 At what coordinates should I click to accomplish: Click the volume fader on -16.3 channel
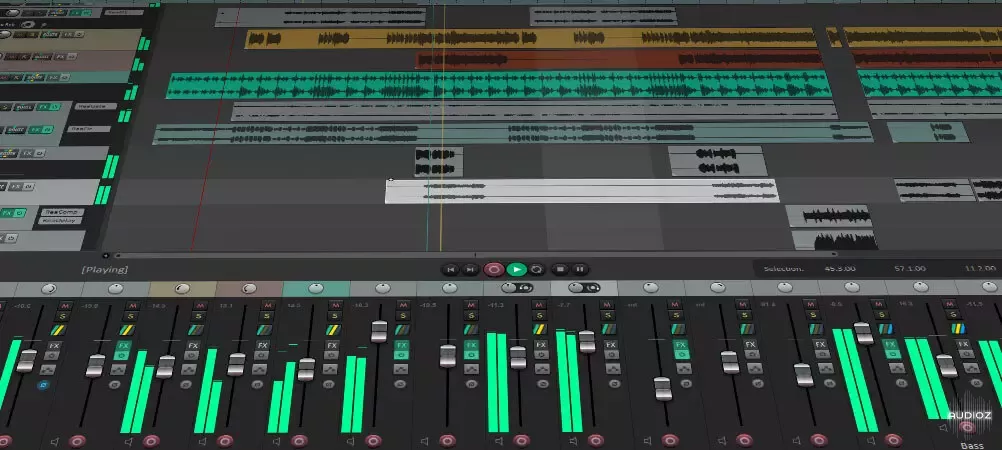(x=379, y=331)
